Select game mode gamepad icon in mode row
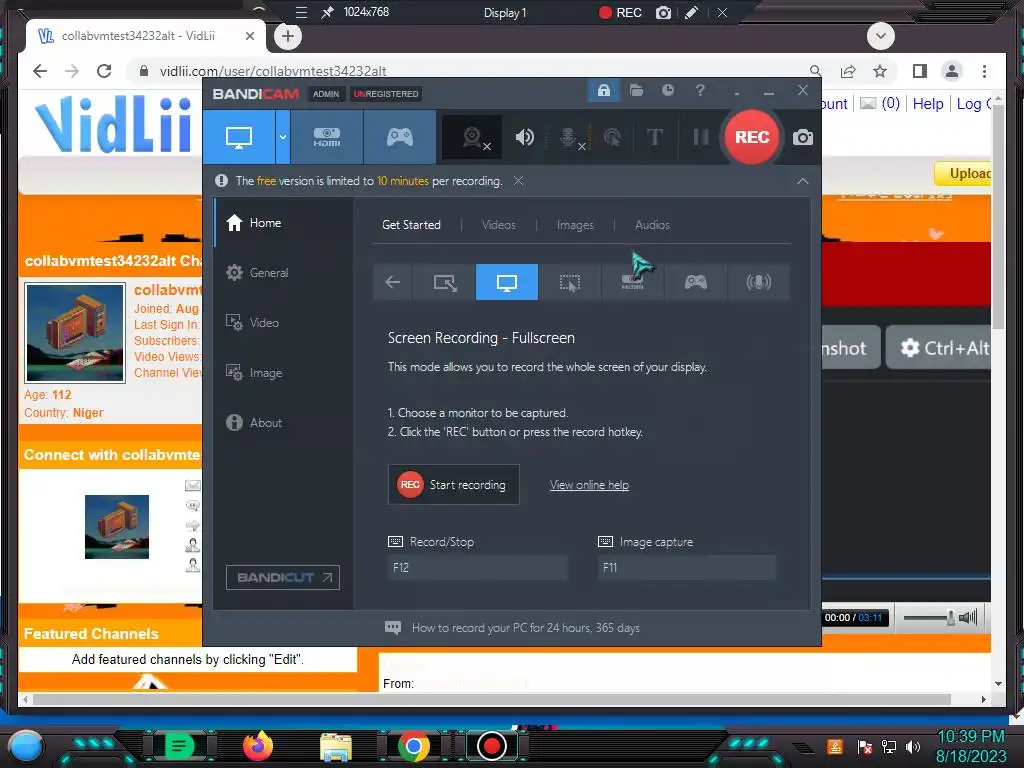The width and height of the screenshot is (1024, 768). pyautogui.click(x=696, y=282)
